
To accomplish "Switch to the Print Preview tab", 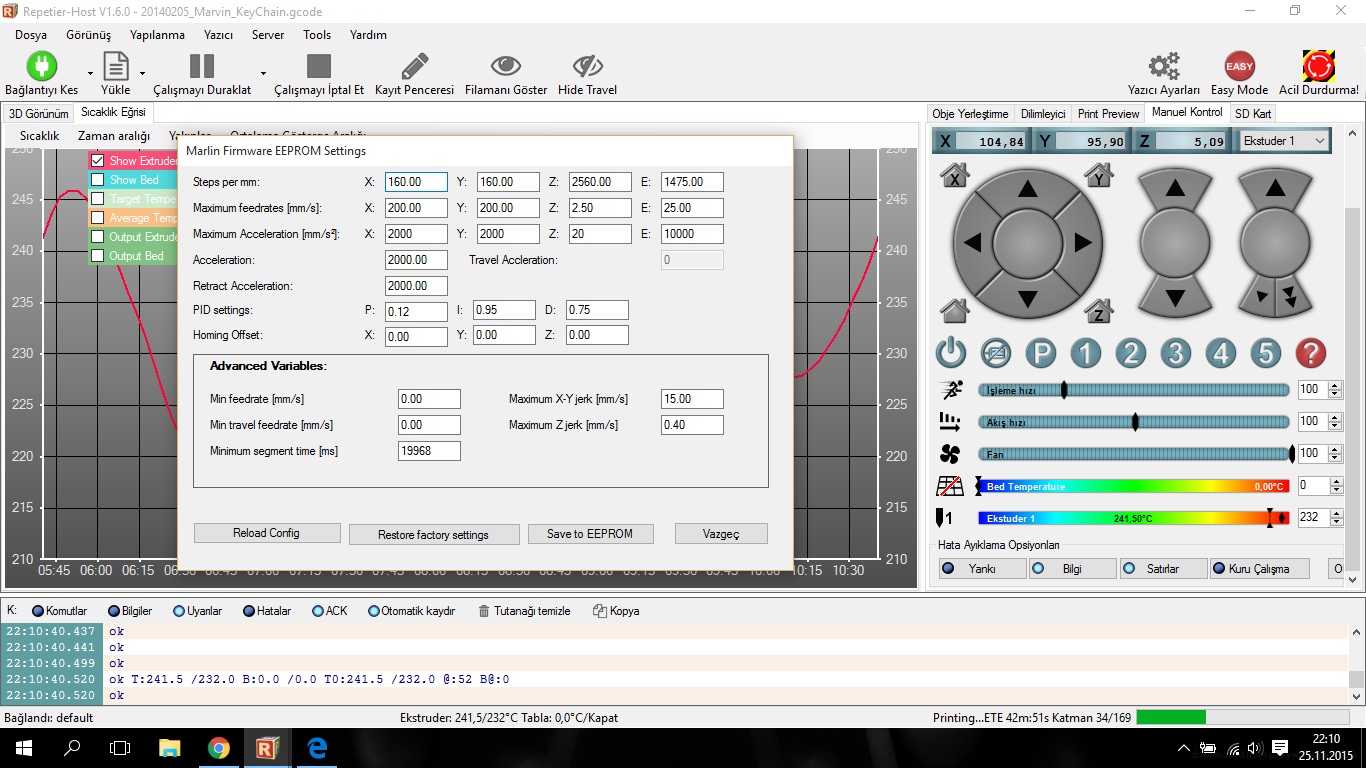I will [1108, 113].
